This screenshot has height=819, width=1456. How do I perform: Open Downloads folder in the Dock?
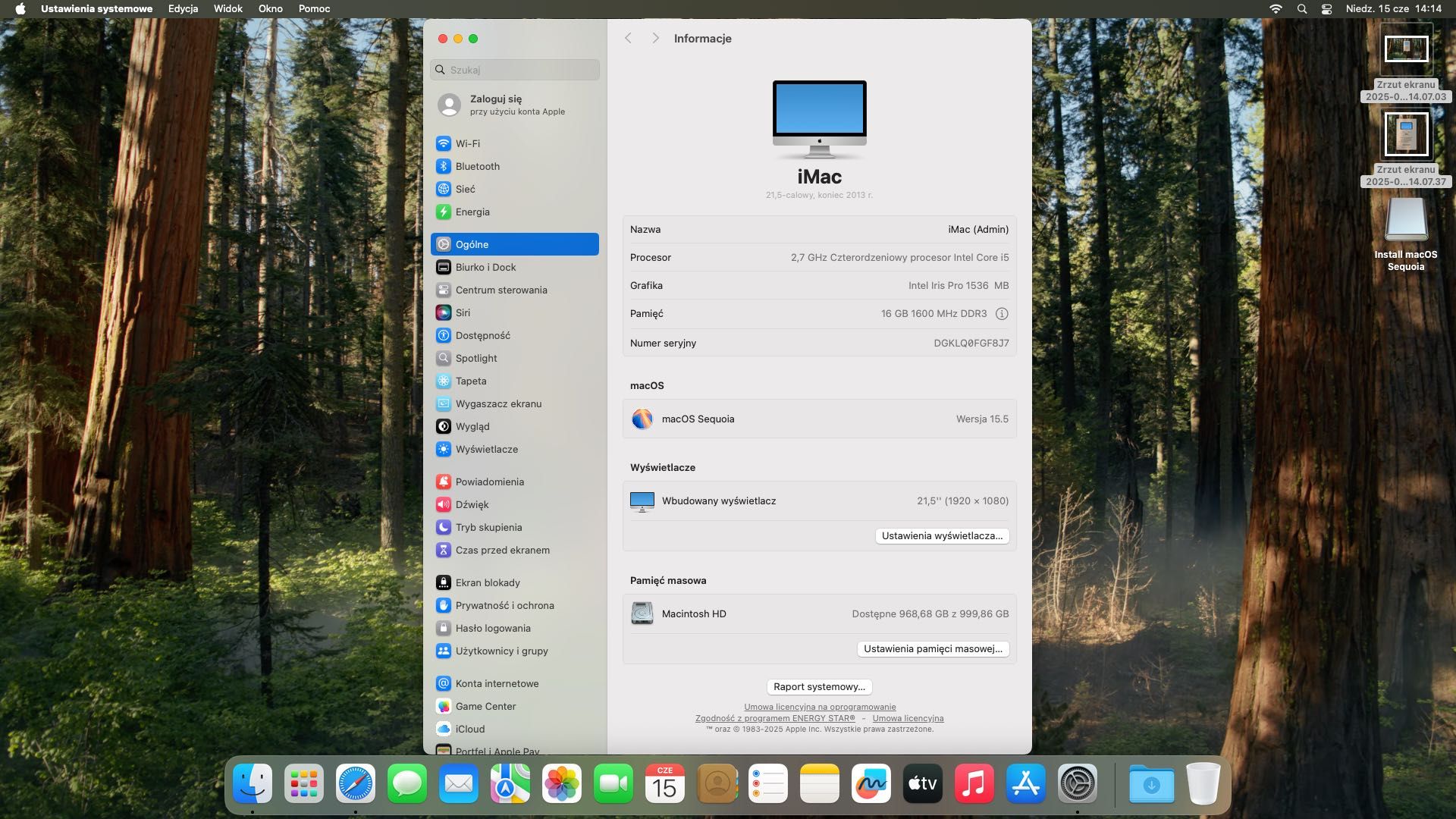(x=1151, y=783)
